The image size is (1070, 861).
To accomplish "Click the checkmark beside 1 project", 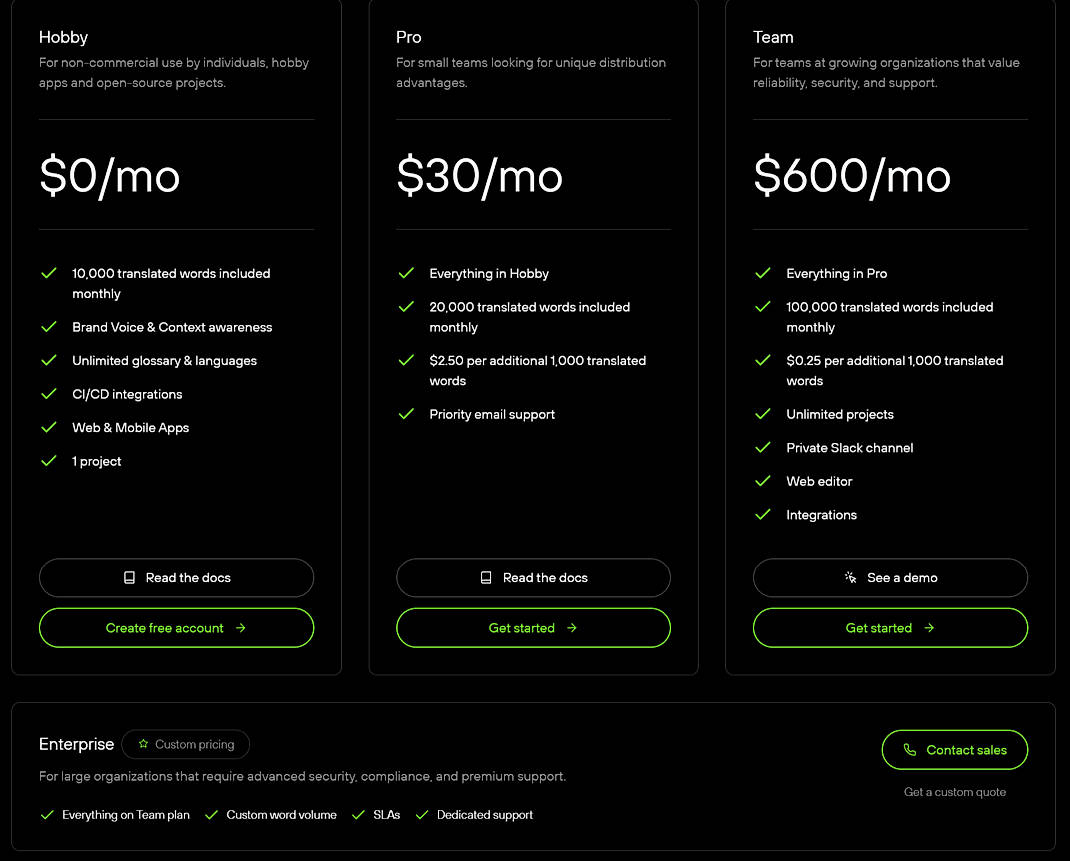I will pyautogui.click(x=48, y=461).
